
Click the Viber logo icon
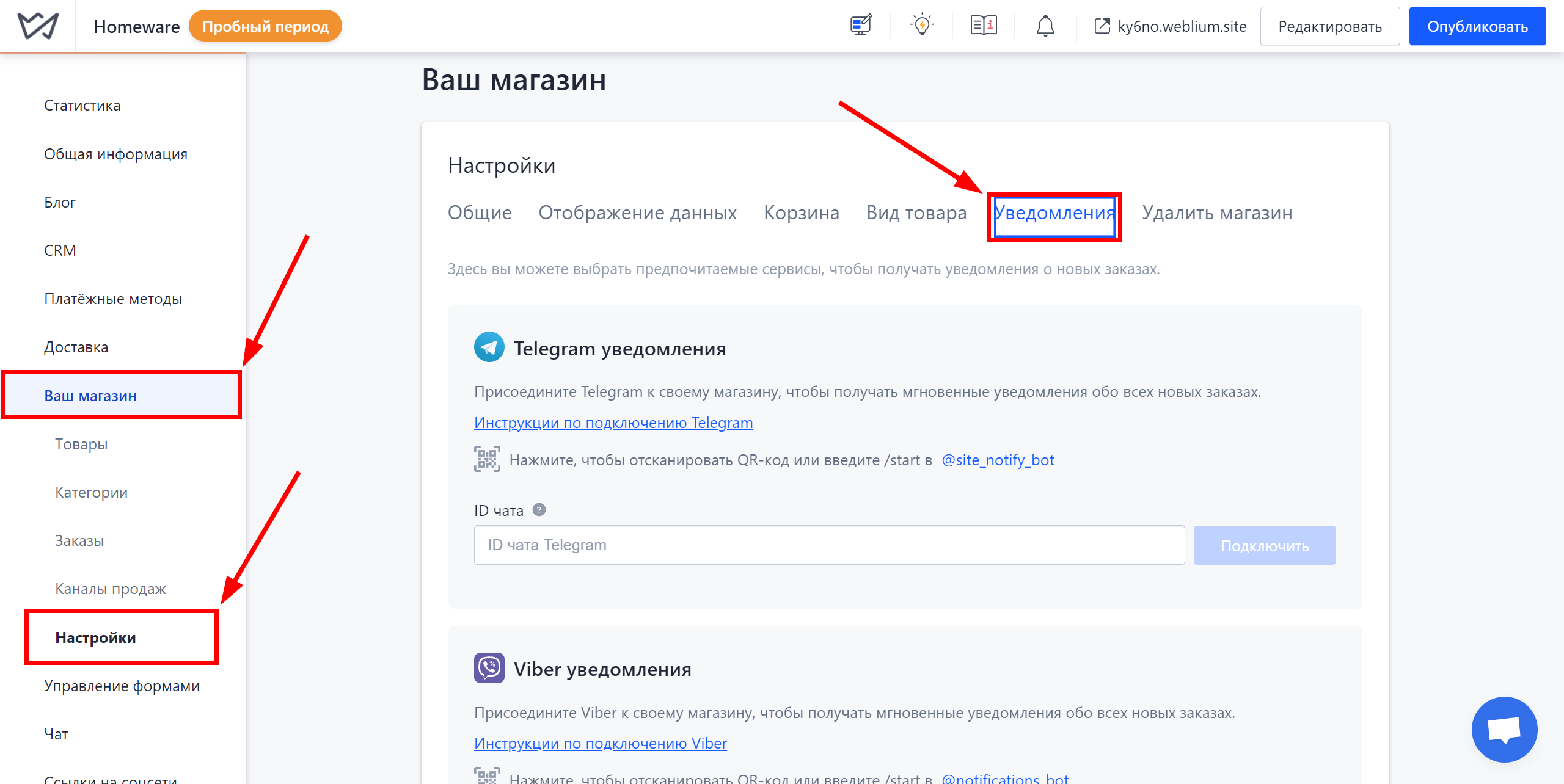click(489, 668)
